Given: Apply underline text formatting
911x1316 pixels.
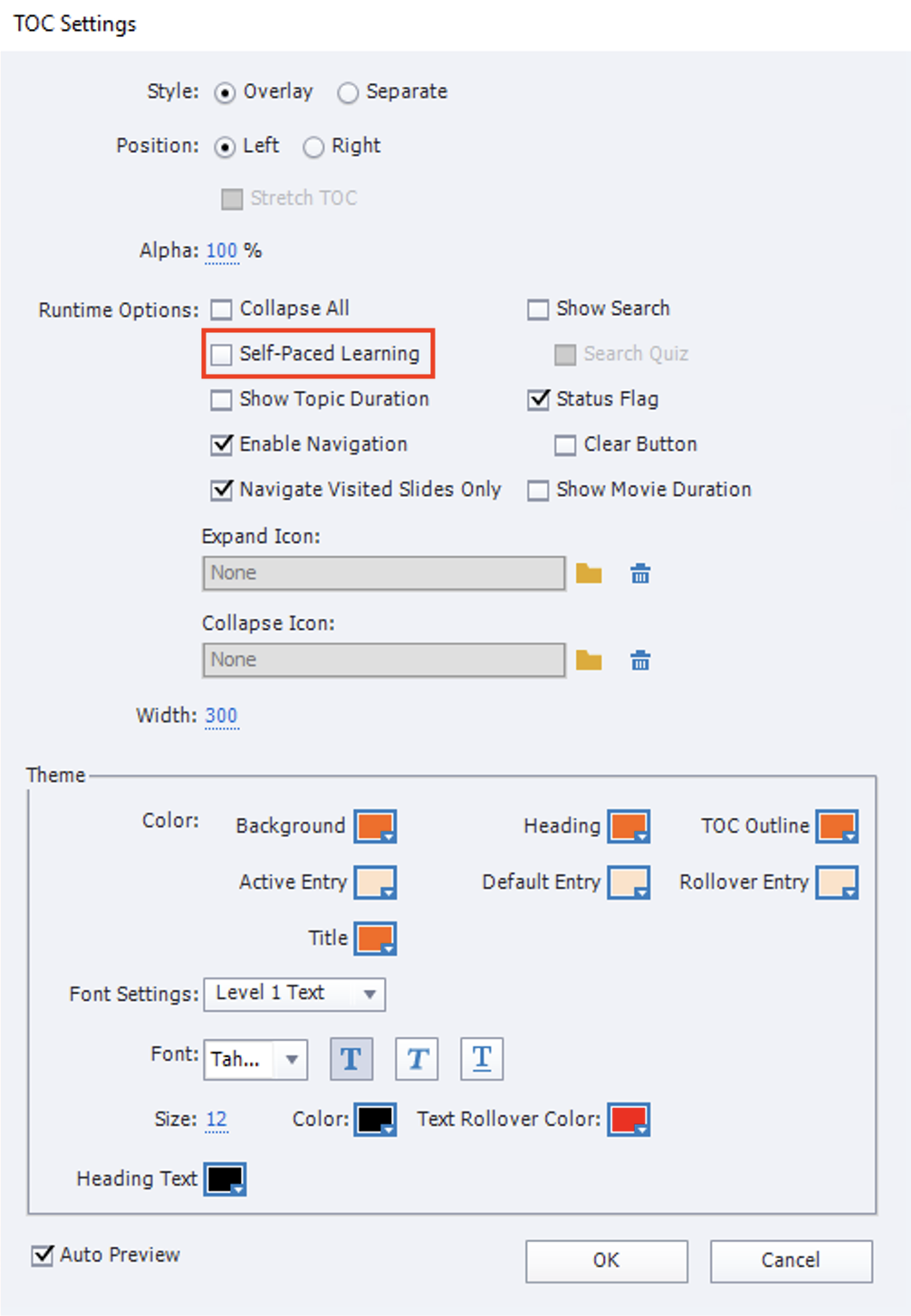Looking at the screenshot, I should point(481,1057).
